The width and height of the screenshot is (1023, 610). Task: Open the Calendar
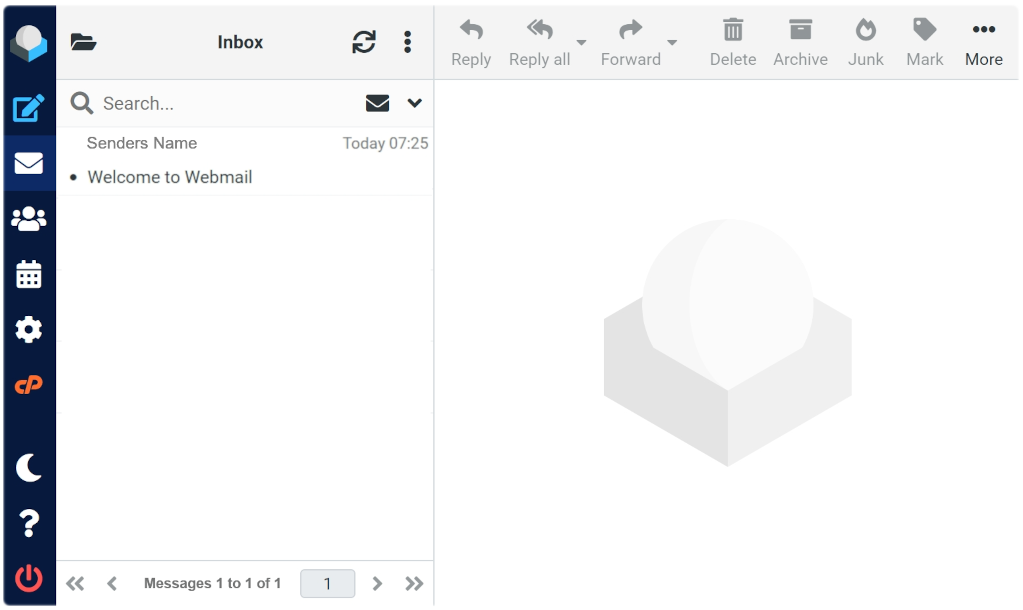coord(28,273)
